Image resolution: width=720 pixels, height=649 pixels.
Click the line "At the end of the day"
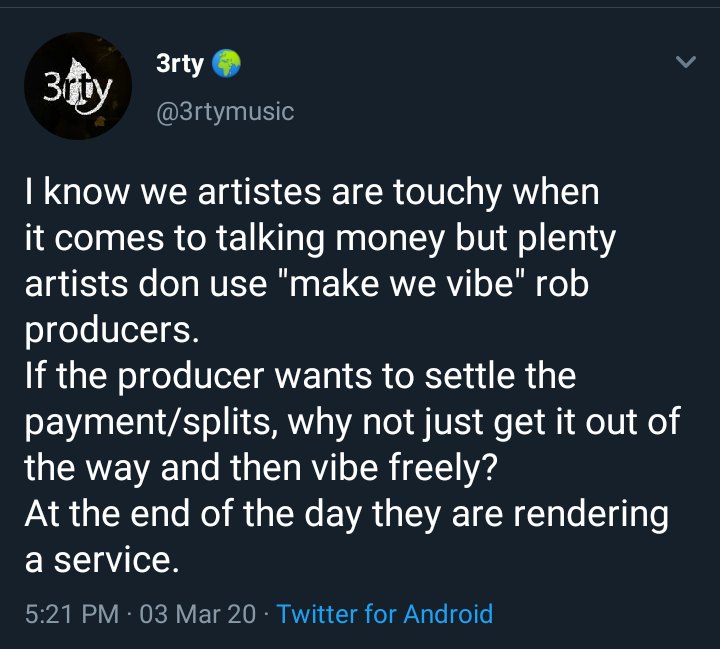click(347, 514)
